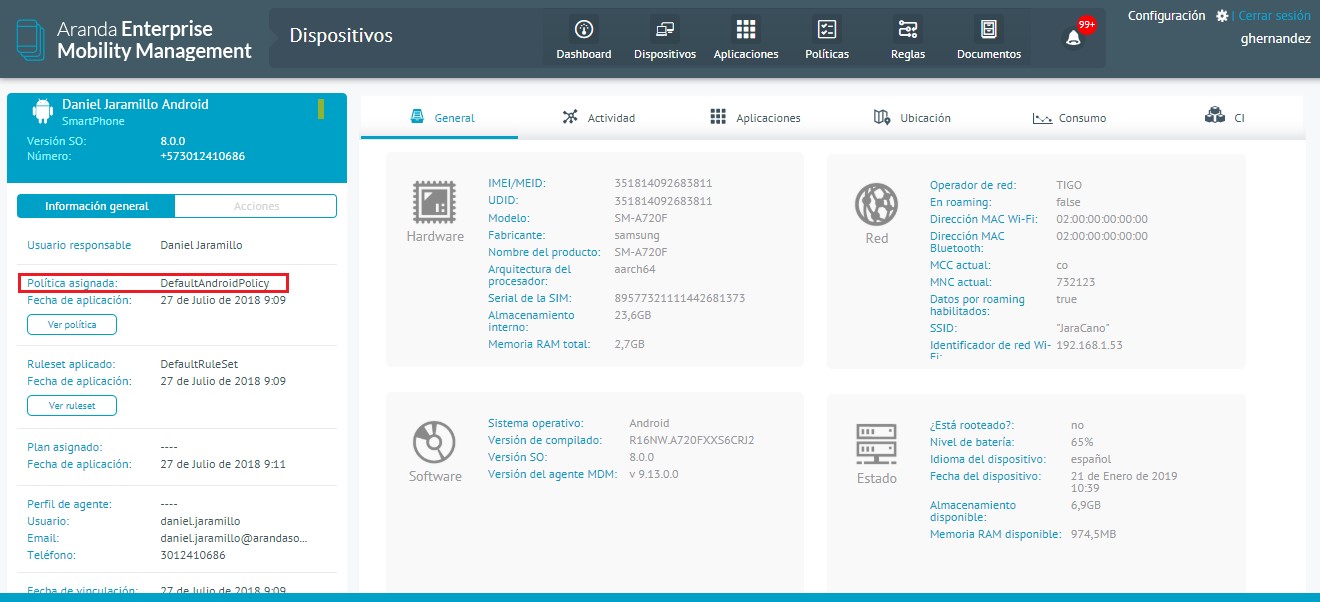Open the Reglas navigation icon

pyautogui.click(x=908, y=30)
